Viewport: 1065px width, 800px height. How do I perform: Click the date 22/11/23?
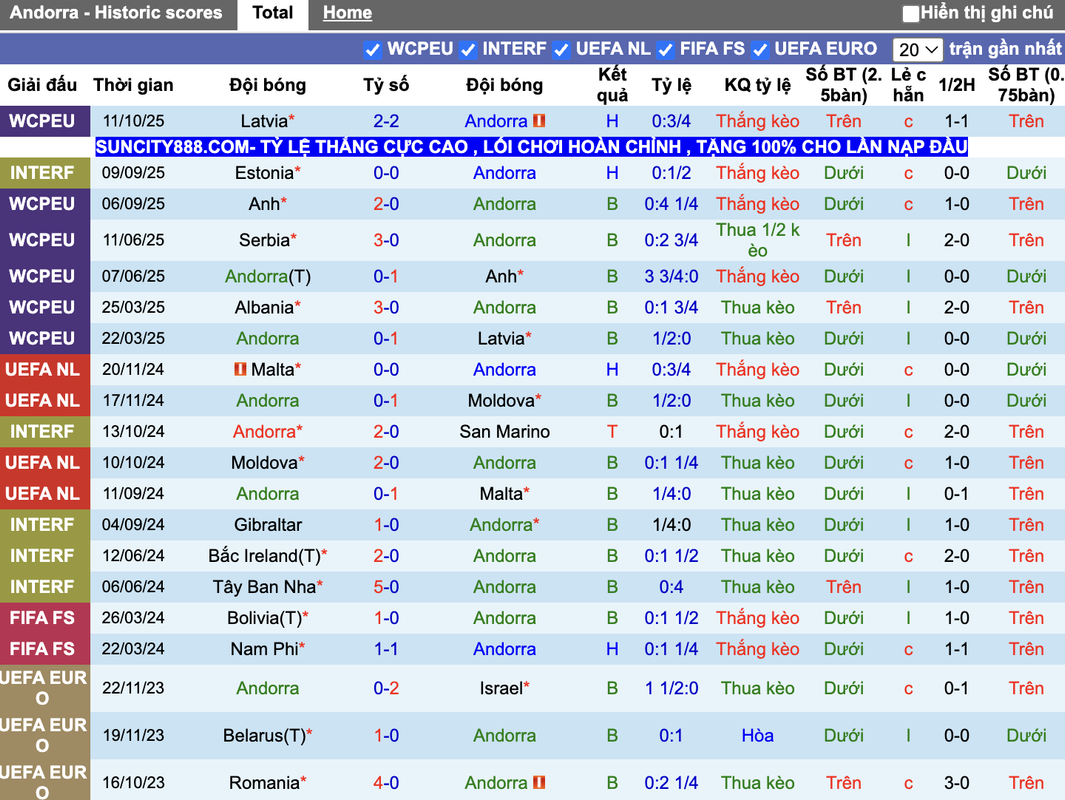[x=133, y=689]
